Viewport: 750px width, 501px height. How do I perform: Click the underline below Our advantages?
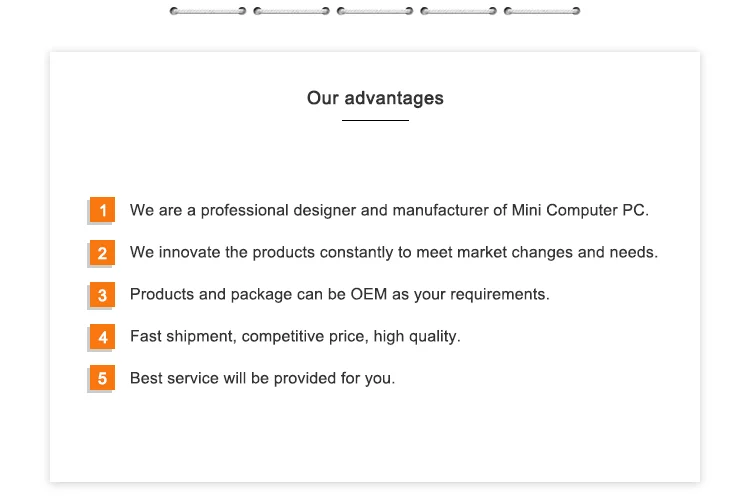375,120
